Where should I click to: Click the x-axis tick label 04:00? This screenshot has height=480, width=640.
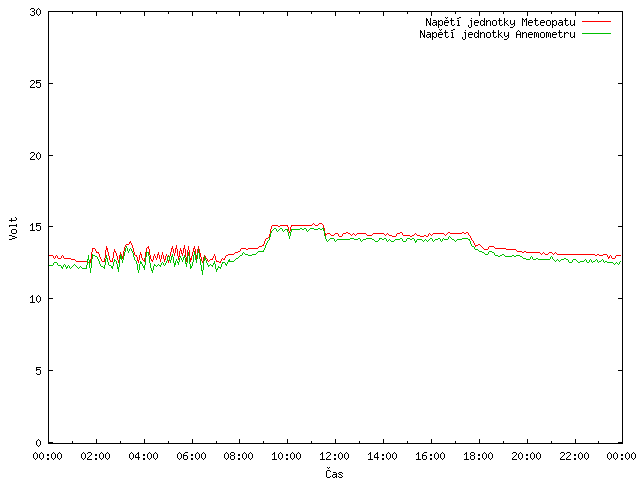(143, 456)
